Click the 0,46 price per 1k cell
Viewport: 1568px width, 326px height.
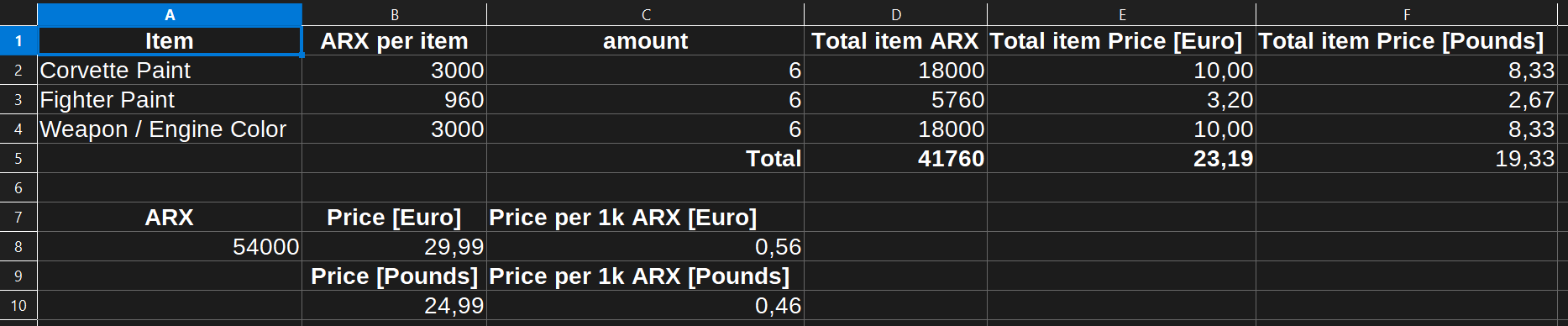point(645,305)
